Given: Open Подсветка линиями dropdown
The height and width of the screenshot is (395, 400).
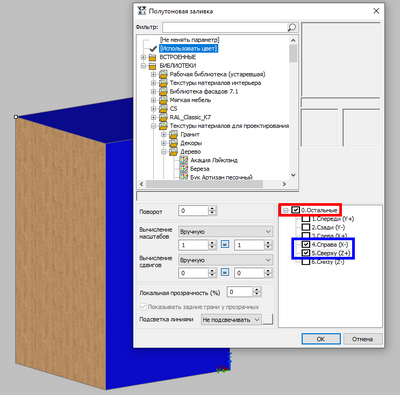Looking at the screenshot, I should (x=231, y=320).
